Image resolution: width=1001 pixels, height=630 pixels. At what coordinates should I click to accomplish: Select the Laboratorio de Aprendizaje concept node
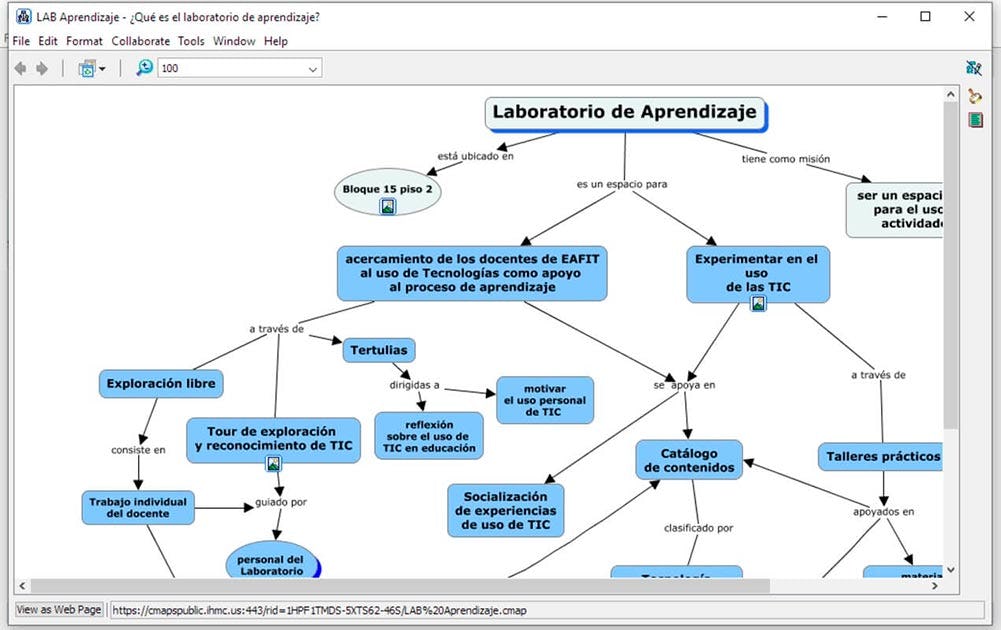tap(623, 112)
